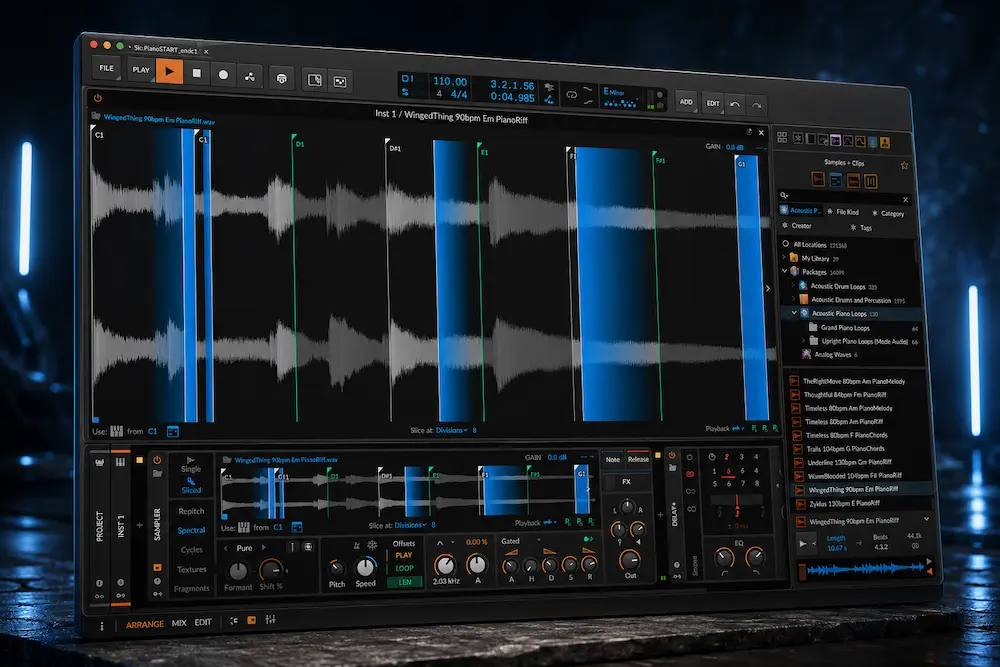Click the Note tab in sampler
The height and width of the screenshot is (667, 1000).
(612, 459)
